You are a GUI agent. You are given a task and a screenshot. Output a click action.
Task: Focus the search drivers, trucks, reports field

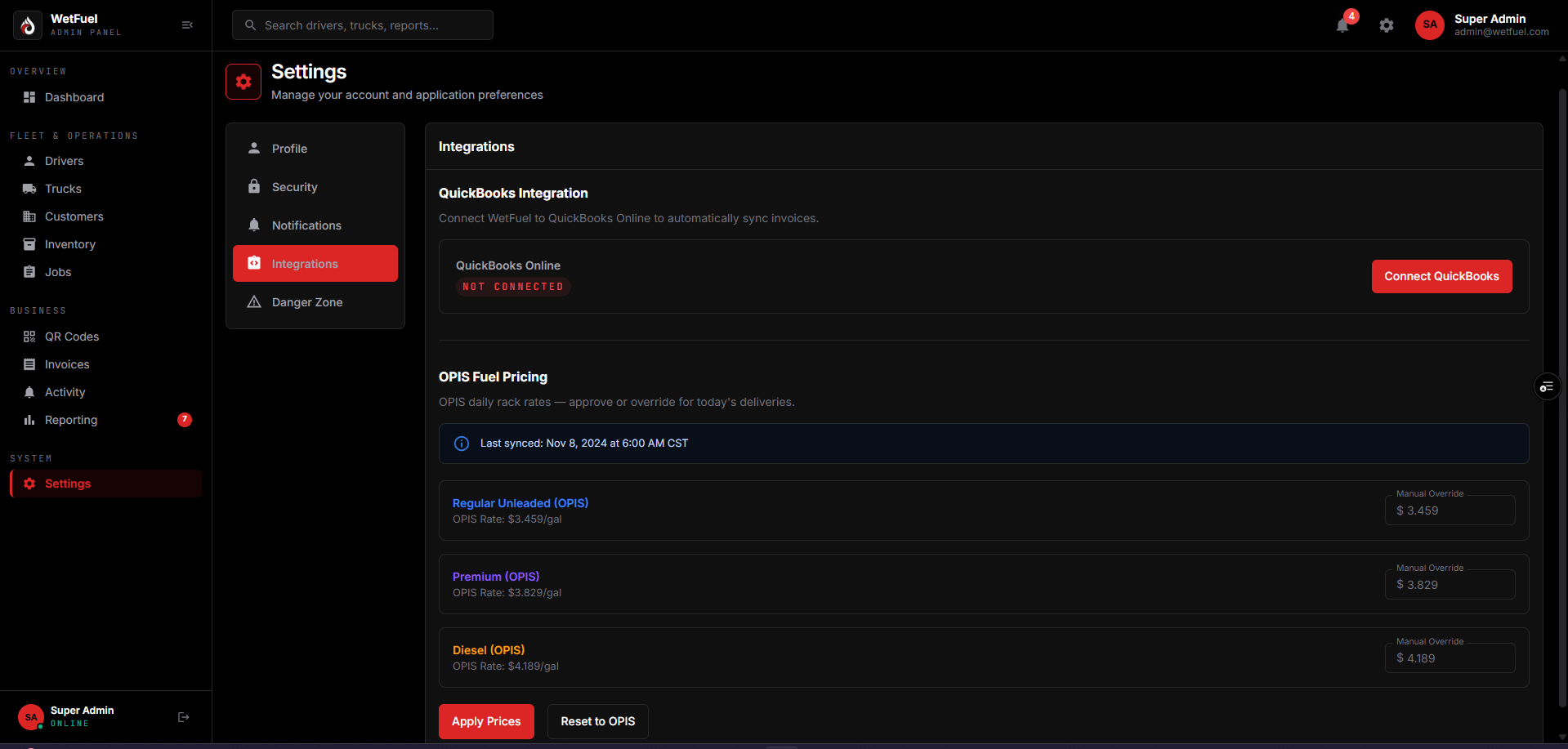363,25
